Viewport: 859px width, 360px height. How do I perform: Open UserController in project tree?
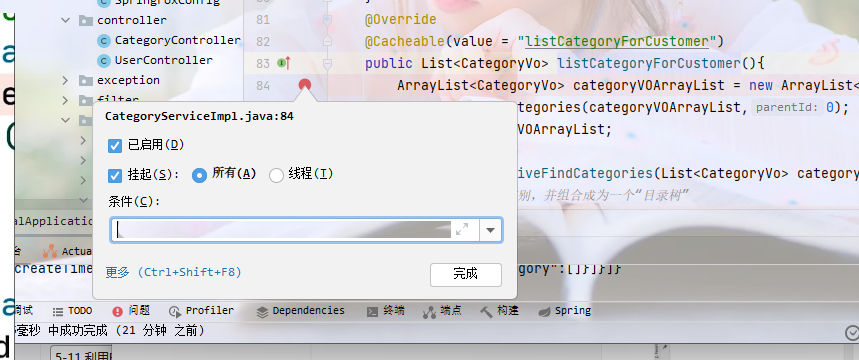click(x=163, y=60)
